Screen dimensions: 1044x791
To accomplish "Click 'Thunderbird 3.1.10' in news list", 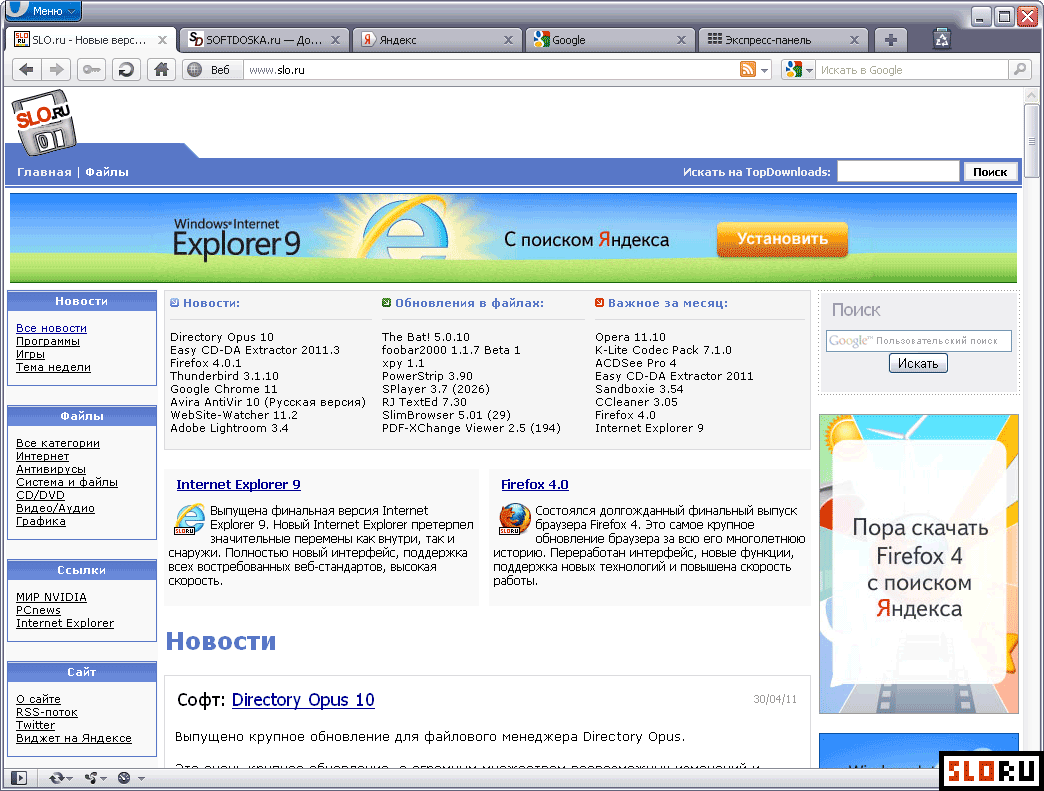I will tap(224, 376).
